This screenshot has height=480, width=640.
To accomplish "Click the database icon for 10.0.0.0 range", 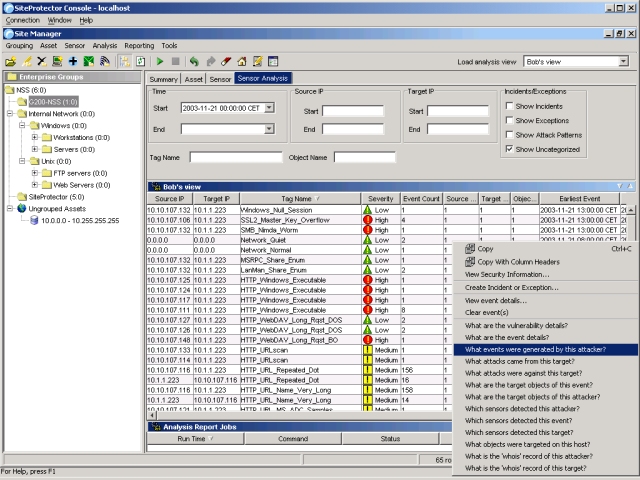I will tap(34, 220).
